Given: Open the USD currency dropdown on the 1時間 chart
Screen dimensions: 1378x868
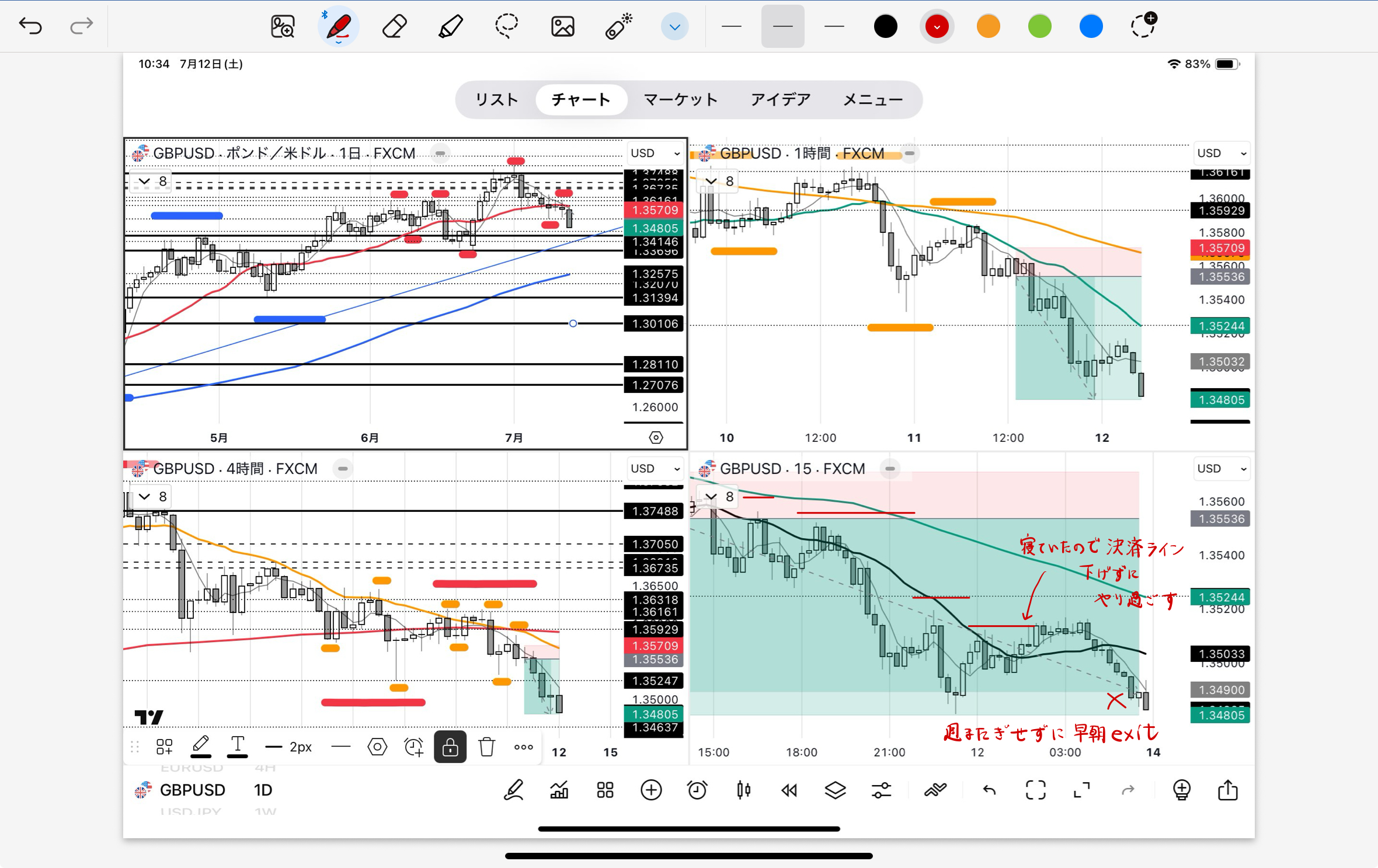Looking at the screenshot, I should point(1221,153).
